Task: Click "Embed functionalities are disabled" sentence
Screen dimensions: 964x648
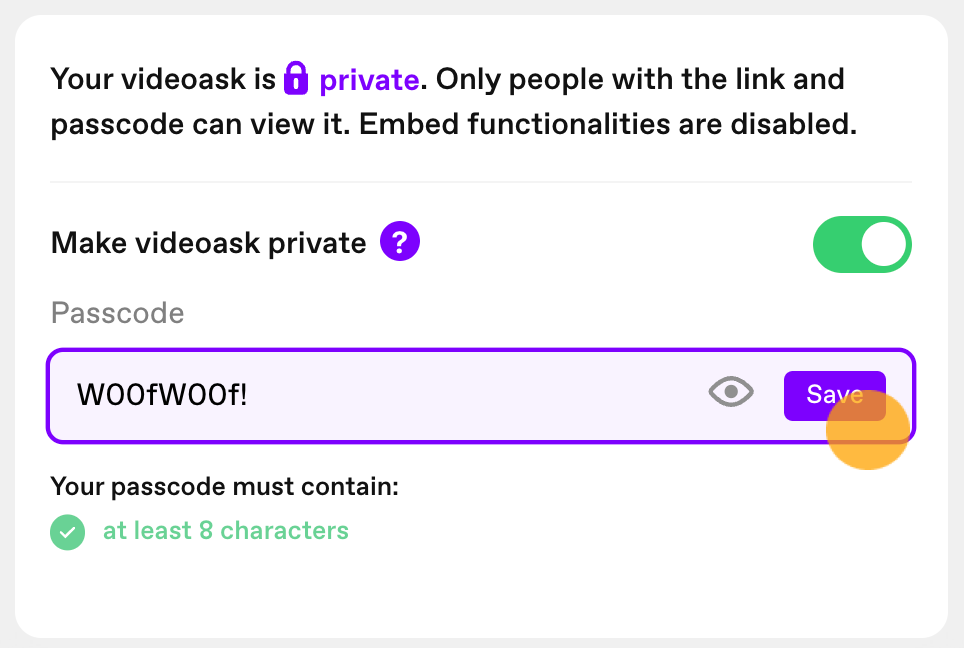Action: pyautogui.click(x=607, y=124)
